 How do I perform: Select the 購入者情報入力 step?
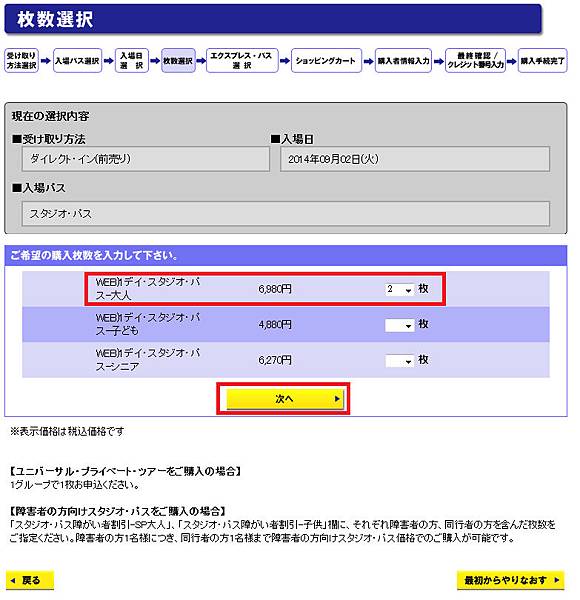pyautogui.click(x=403, y=60)
